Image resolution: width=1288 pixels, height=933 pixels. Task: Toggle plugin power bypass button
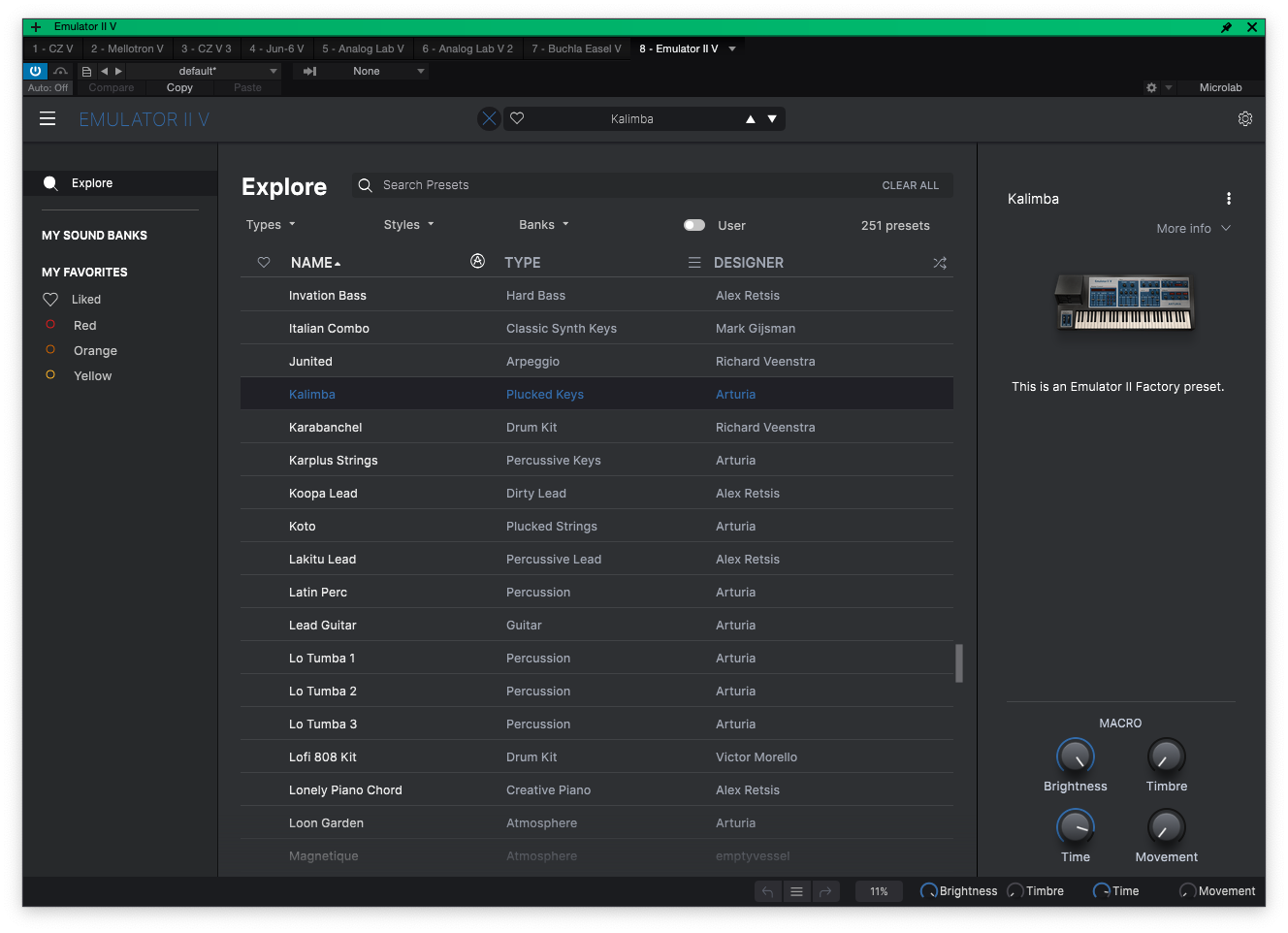(35, 71)
